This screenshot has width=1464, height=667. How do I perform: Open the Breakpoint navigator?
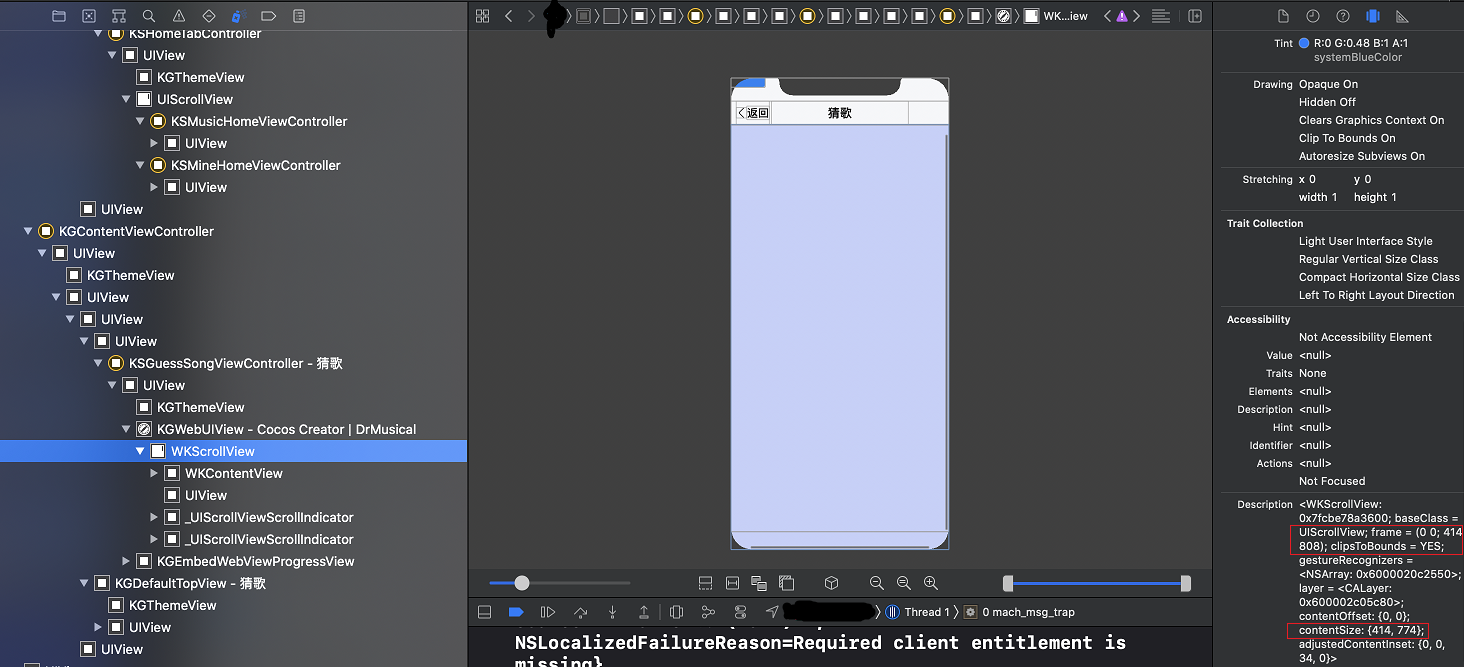tap(268, 16)
